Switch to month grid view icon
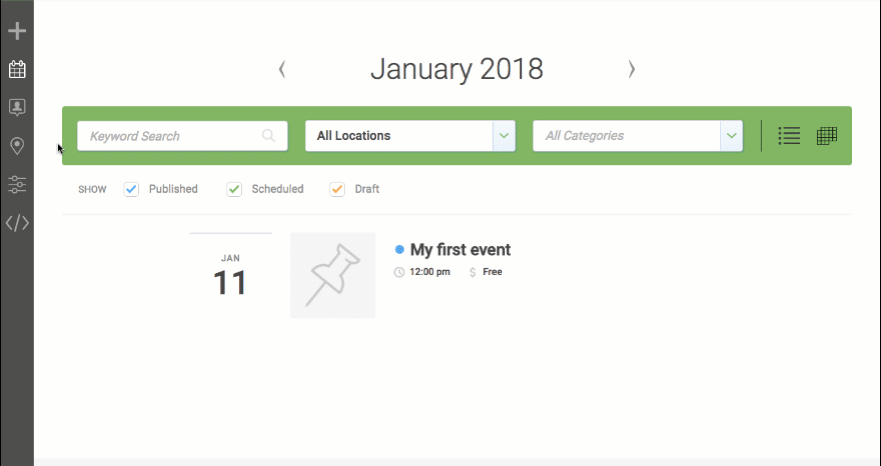This screenshot has width=881, height=466. point(826,135)
